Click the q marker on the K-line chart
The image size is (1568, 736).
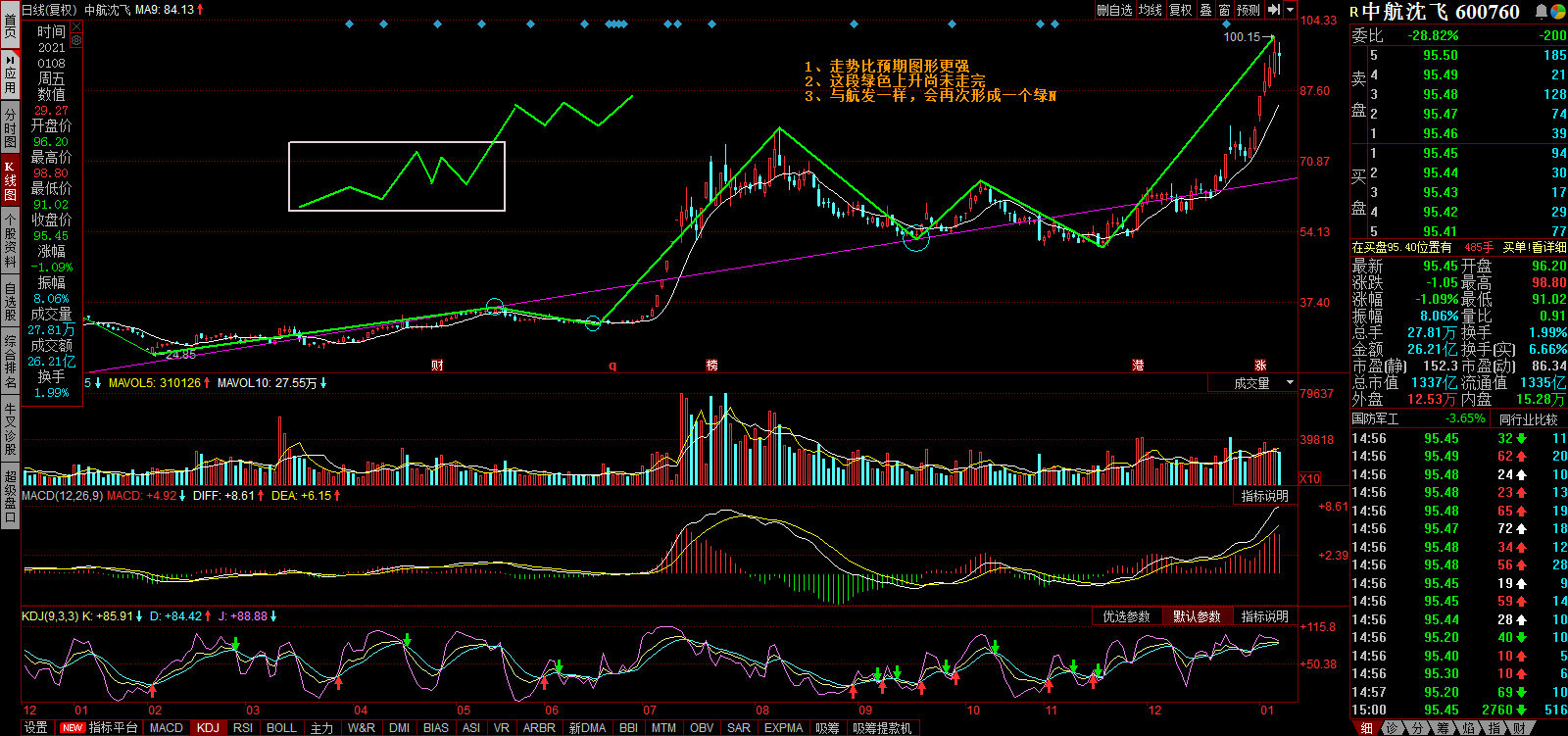(612, 366)
